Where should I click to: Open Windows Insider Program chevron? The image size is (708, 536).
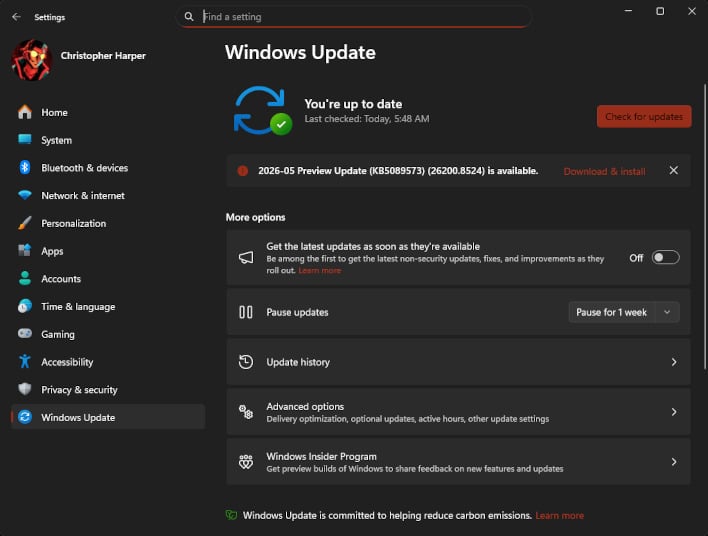(674, 461)
